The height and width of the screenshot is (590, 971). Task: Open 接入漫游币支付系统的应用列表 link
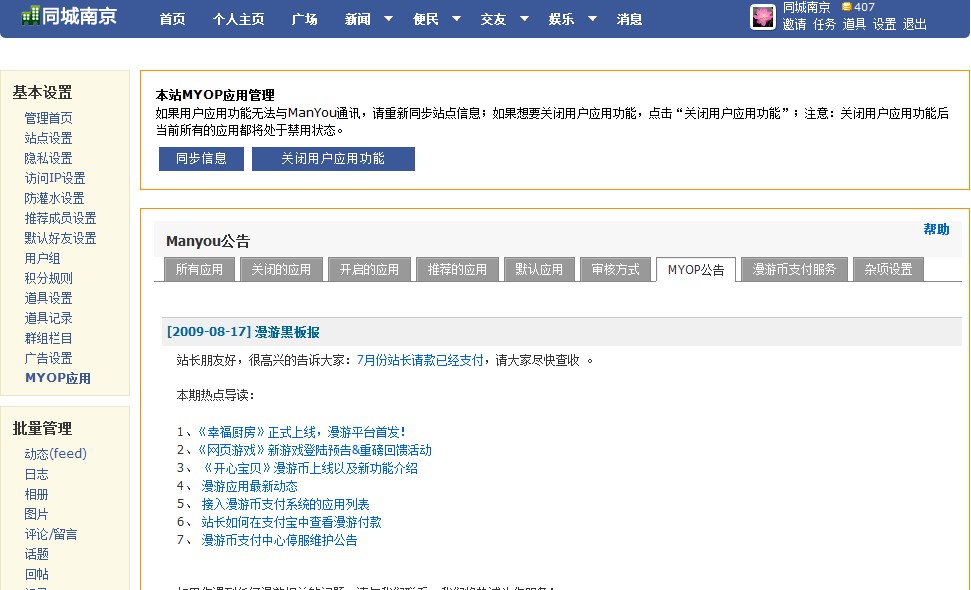tap(285, 504)
